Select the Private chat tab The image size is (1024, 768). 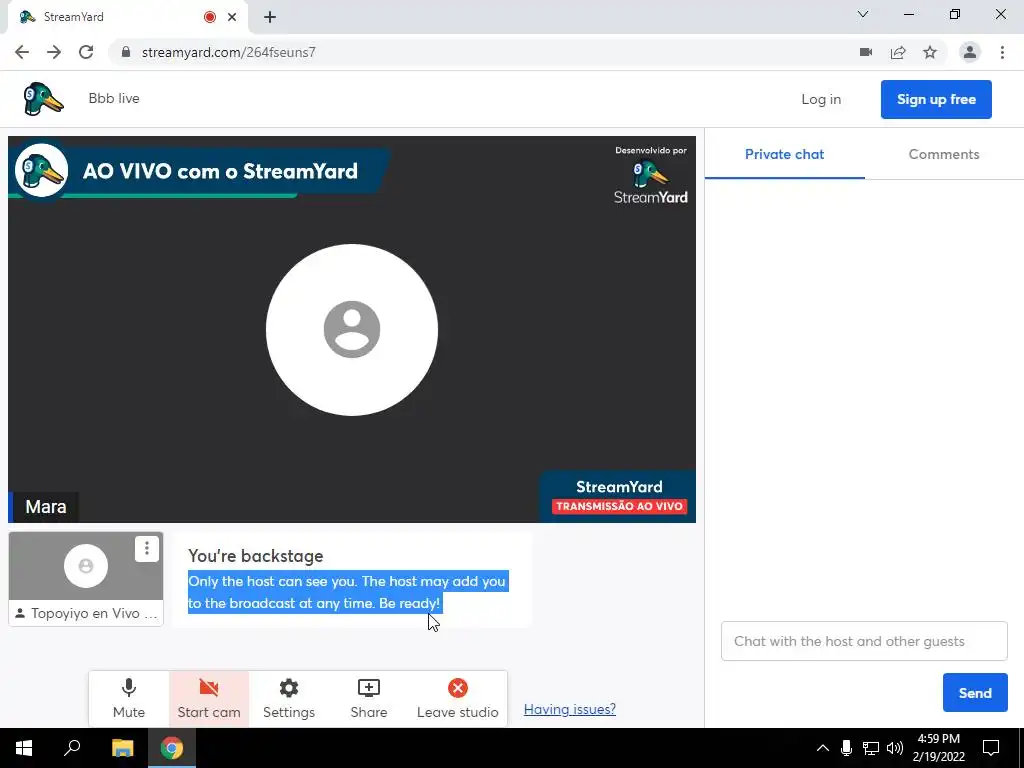click(x=784, y=155)
